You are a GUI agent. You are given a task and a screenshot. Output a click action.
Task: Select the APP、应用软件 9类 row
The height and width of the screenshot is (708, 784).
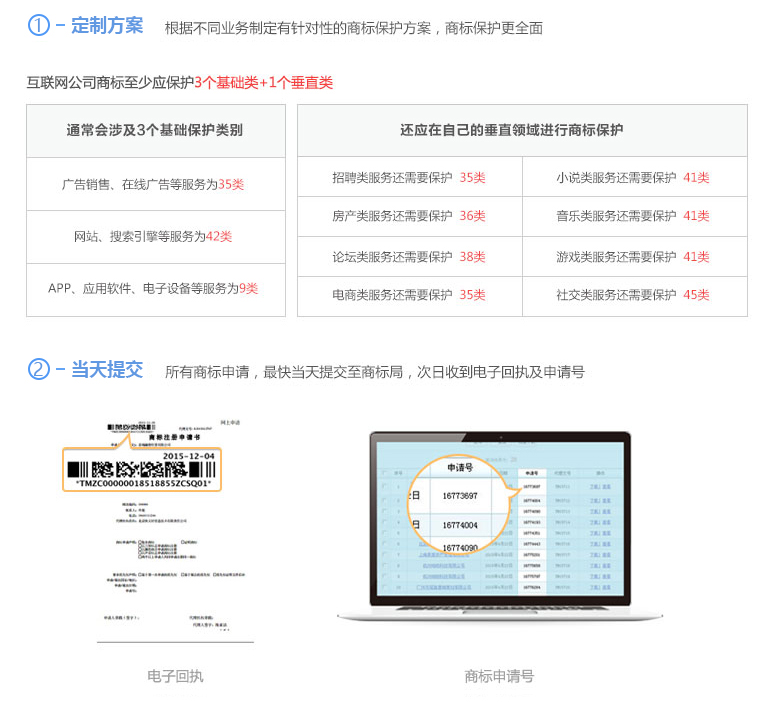coord(155,289)
